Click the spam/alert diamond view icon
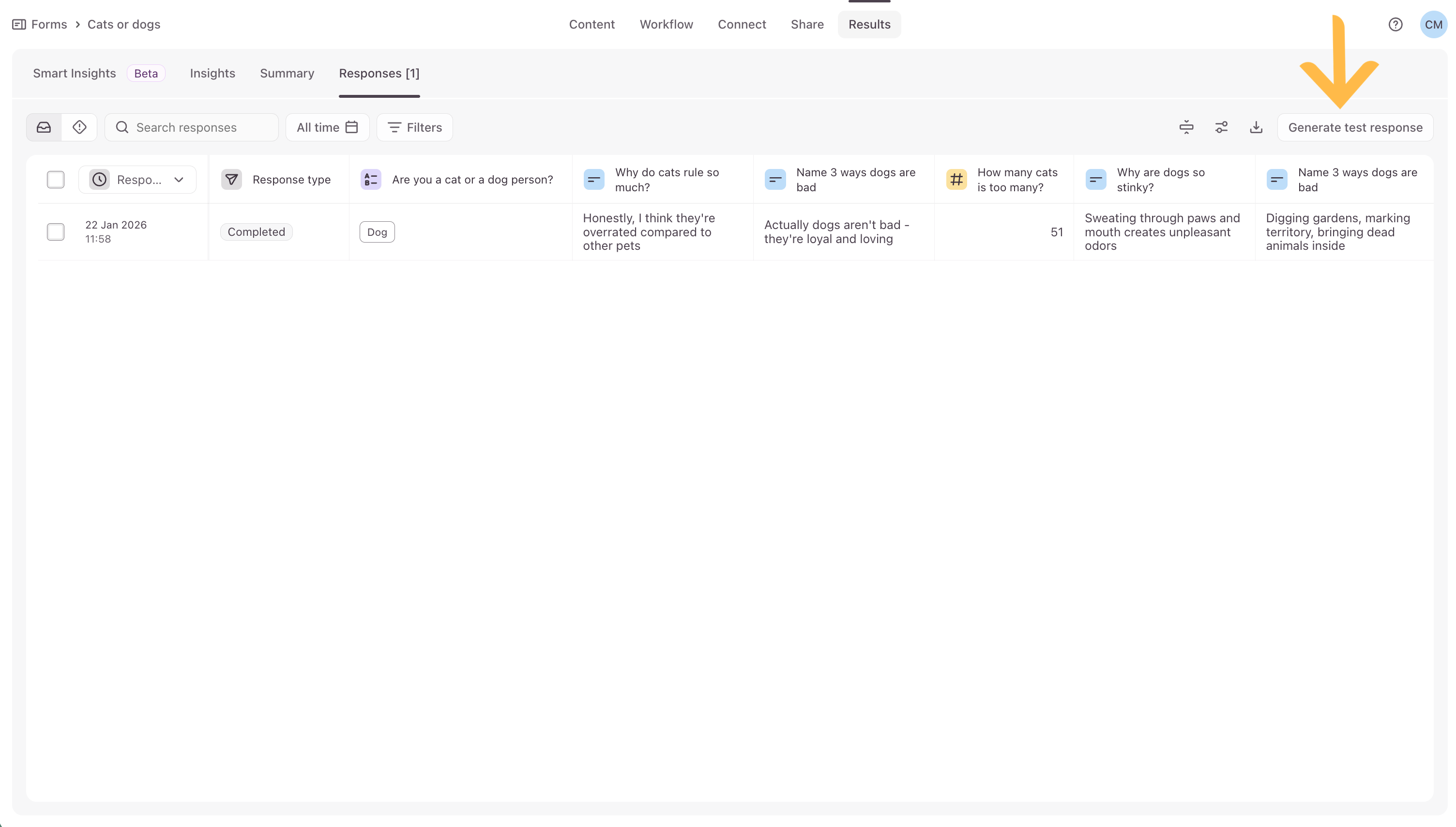The width and height of the screenshot is (1456, 827). tap(79, 127)
